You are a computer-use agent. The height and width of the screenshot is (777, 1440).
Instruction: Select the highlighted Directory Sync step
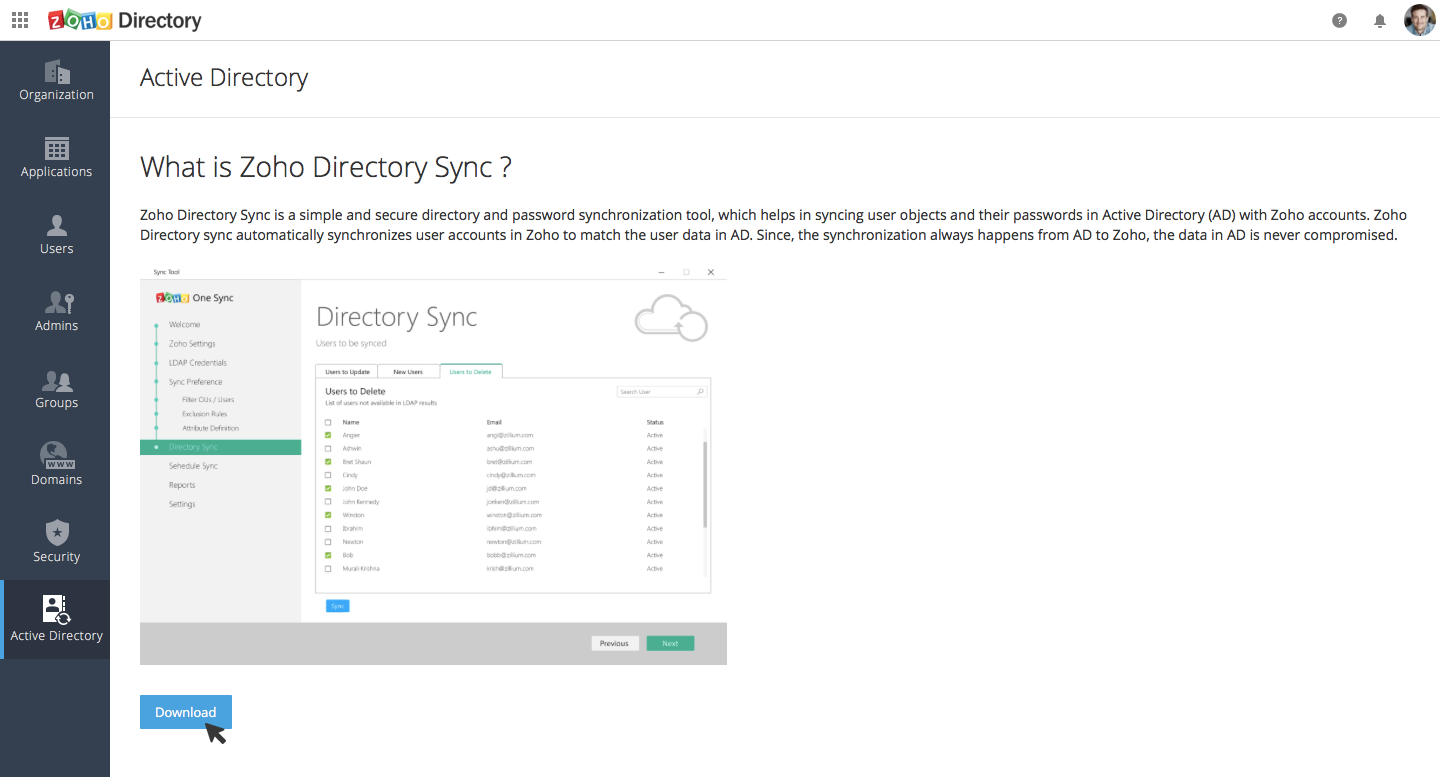click(220, 447)
